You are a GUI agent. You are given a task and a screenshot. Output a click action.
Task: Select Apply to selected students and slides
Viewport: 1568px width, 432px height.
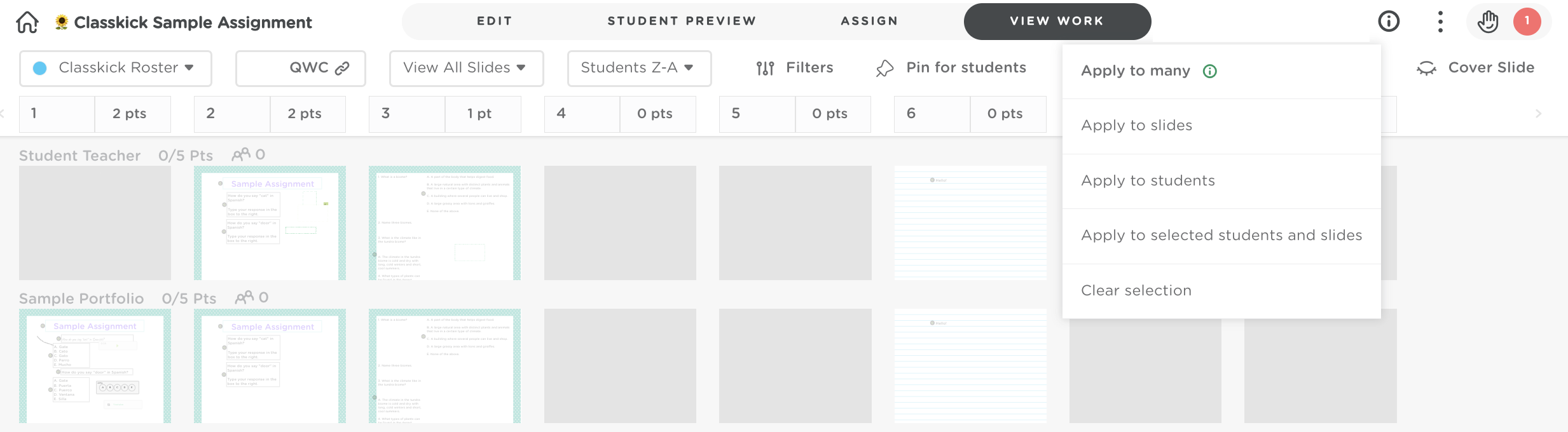[1221, 236]
